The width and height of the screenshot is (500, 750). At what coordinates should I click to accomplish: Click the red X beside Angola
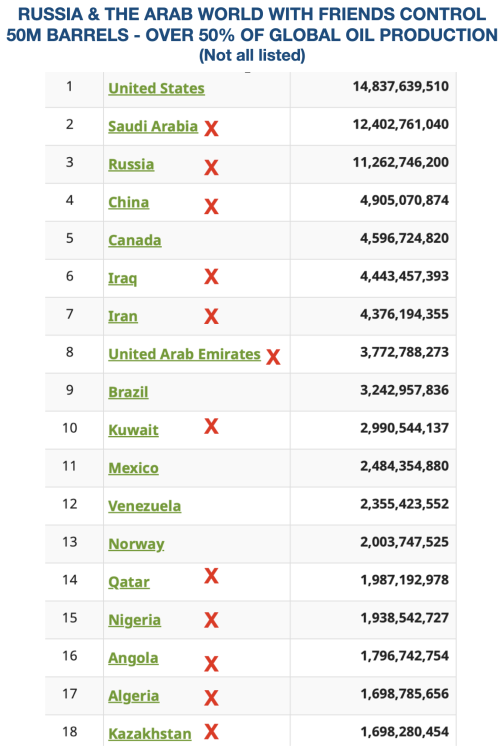pyautogui.click(x=211, y=664)
